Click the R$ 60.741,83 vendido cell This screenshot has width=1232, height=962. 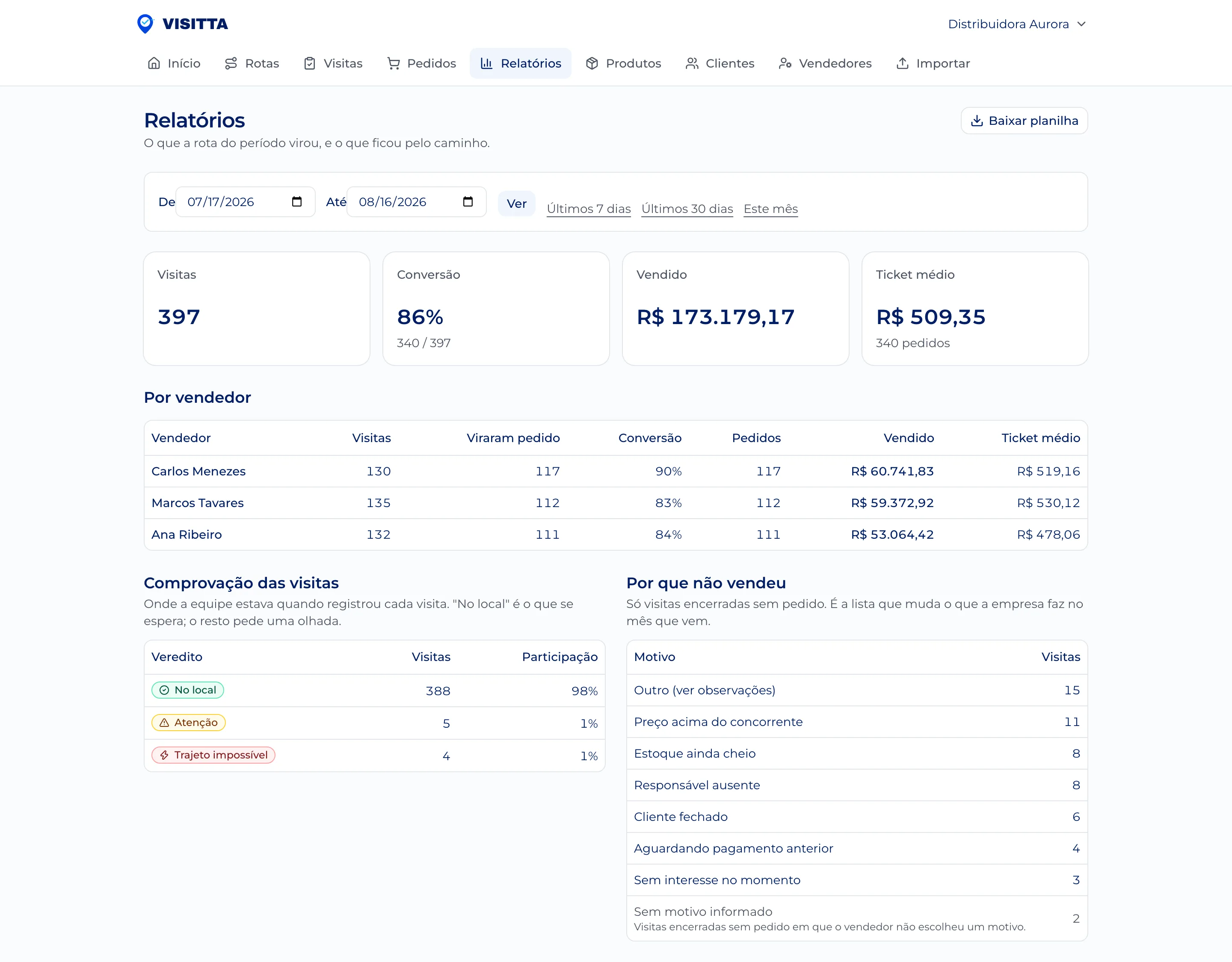point(892,472)
